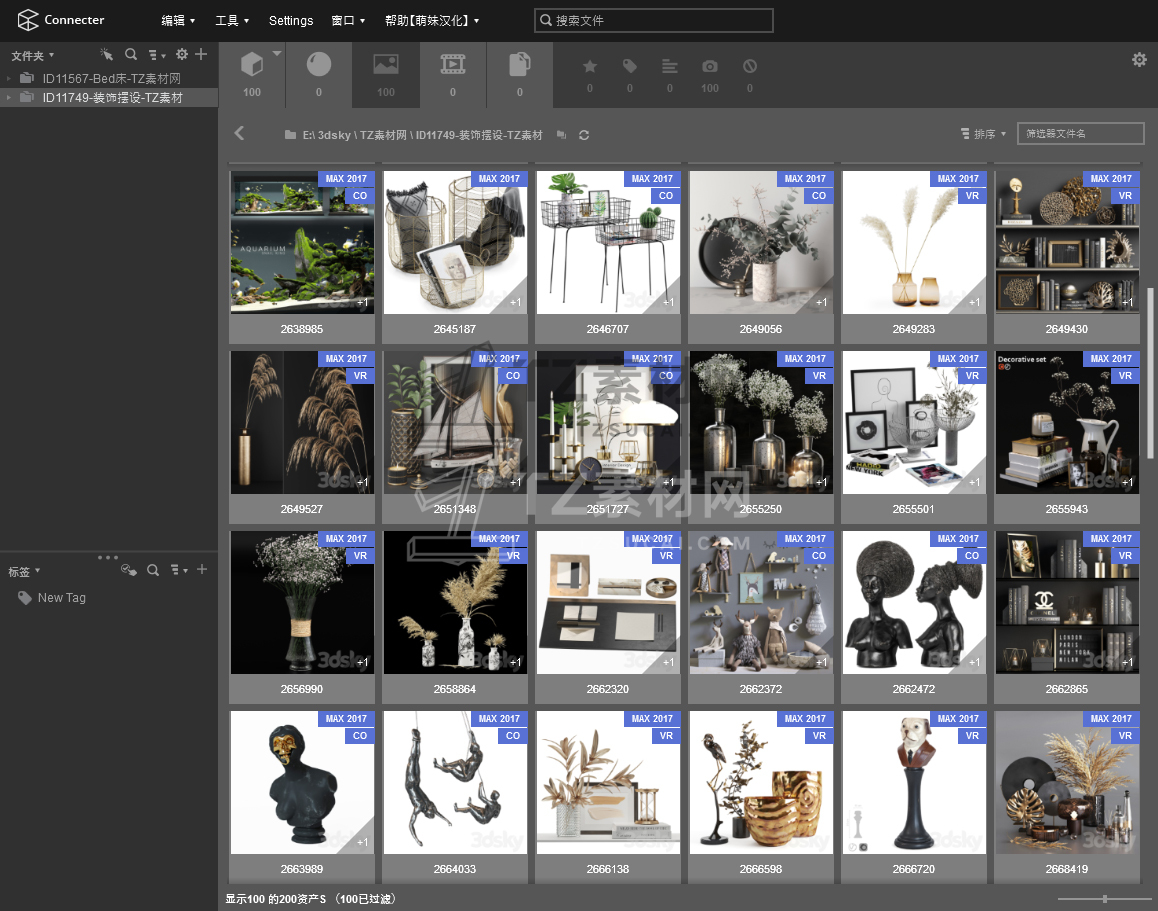This screenshot has height=911, width=1158.
Task: Select the video/animation filter icon
Action: (x=453, y=66)
